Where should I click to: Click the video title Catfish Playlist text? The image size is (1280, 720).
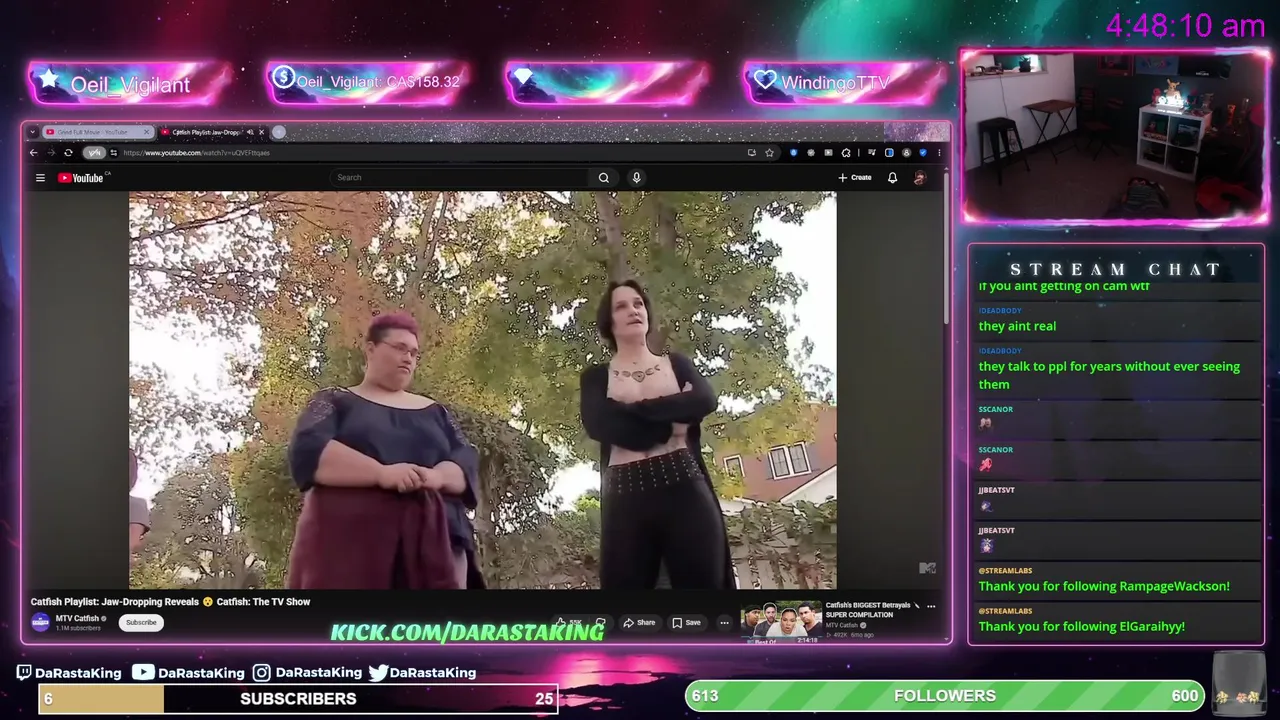[x=171, y=602]
